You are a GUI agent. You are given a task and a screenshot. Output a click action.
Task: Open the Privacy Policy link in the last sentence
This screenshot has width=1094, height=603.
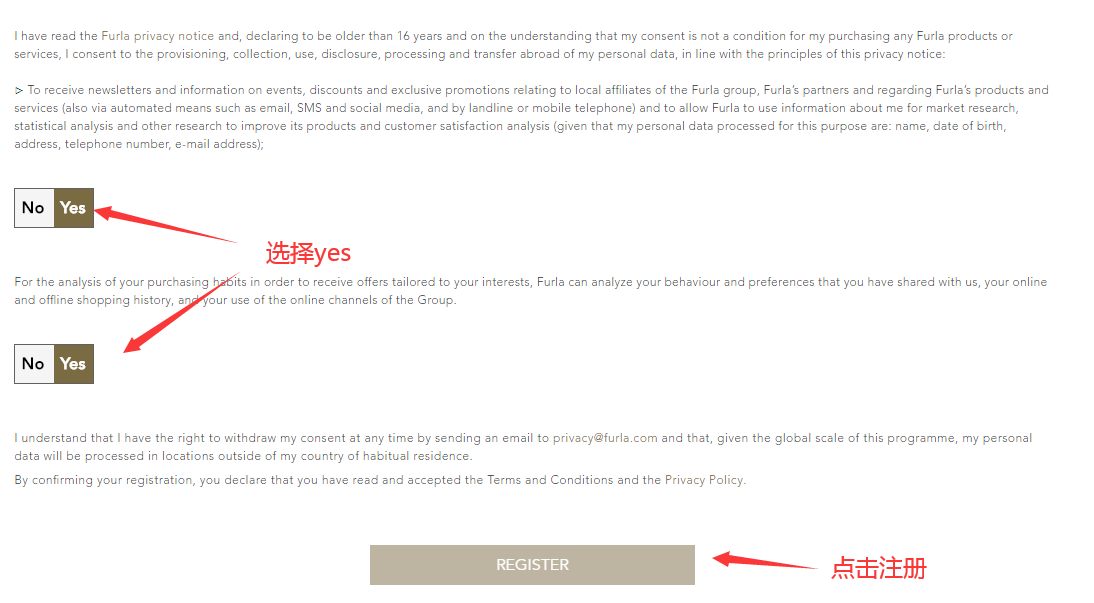click(x=704, y=480)
